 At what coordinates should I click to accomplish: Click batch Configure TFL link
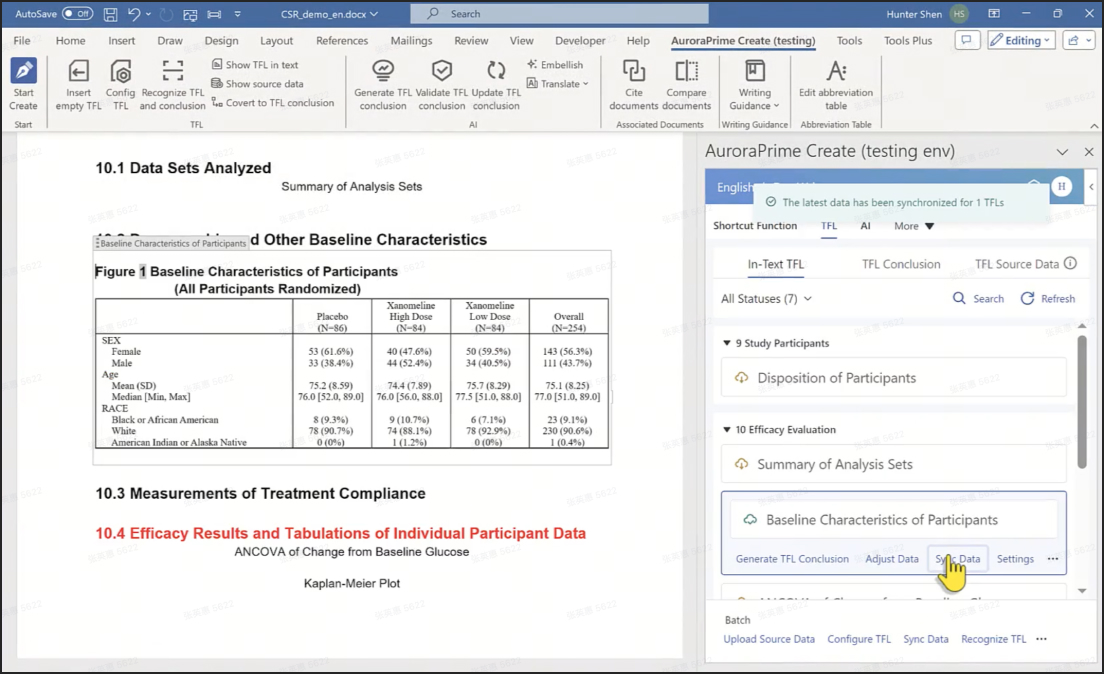coord(859,639)
